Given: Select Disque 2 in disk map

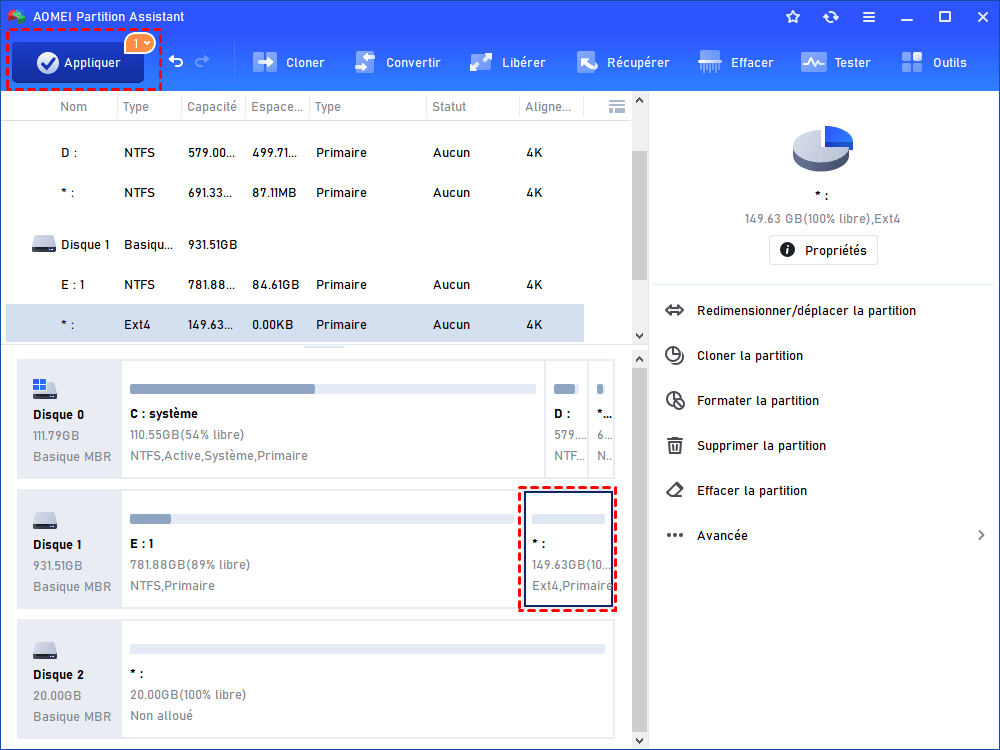Looking at the screenshot, I should pyautogui.click(x=70, y=679).
